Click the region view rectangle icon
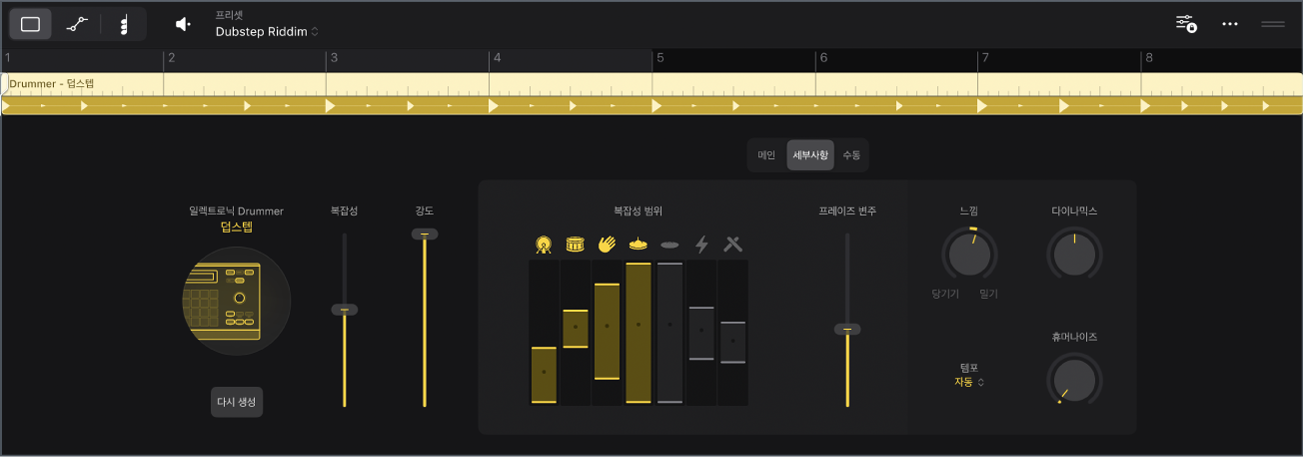This screenshot has width=1303, height=458. [x=30, y=24]
